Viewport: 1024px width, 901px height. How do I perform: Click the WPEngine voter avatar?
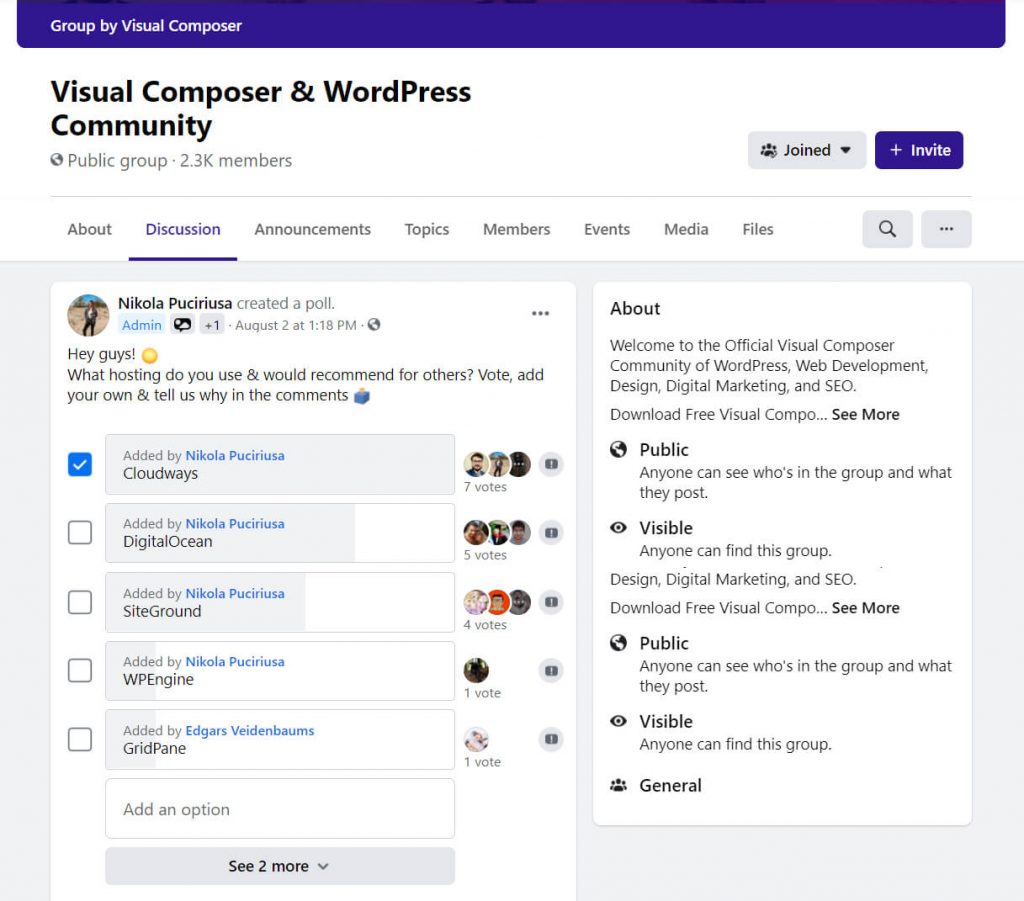(x=476, y=671)
